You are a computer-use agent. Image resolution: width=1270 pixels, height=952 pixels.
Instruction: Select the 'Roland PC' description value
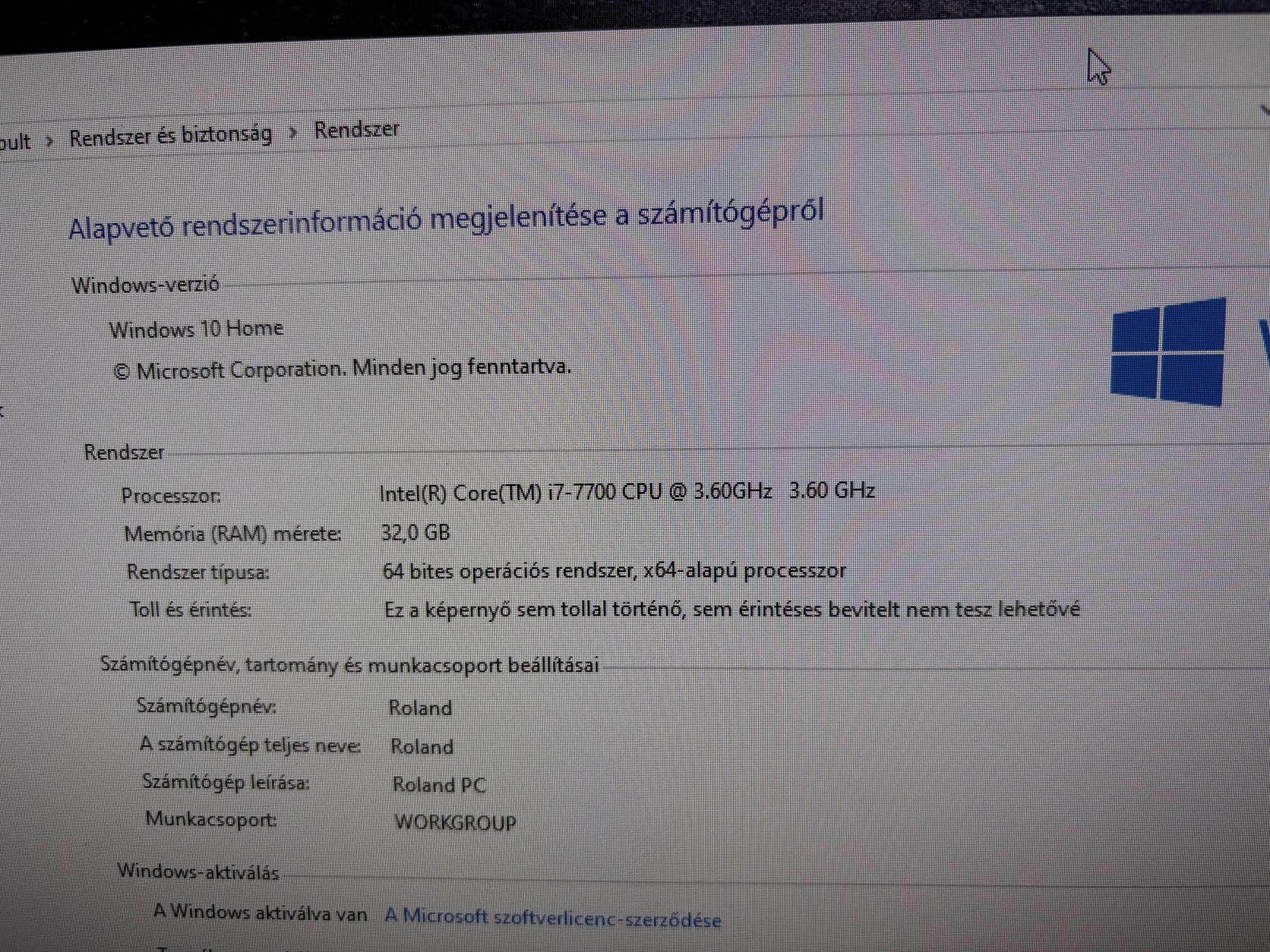439,785
